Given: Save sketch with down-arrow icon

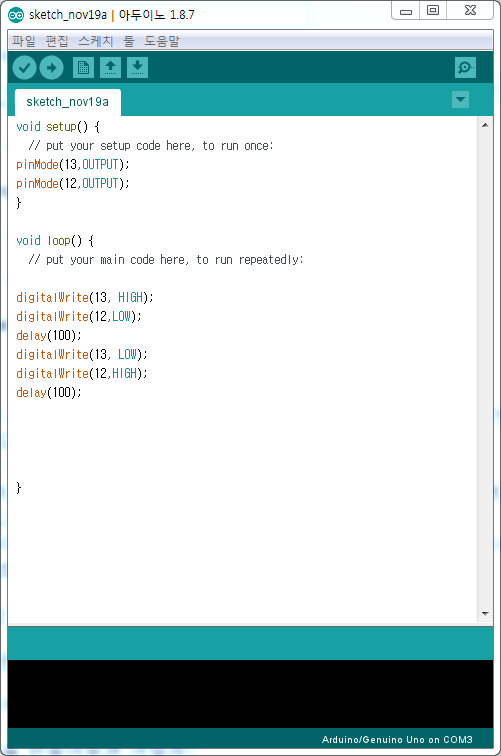Looking at the screenshot, I should 137,68.
